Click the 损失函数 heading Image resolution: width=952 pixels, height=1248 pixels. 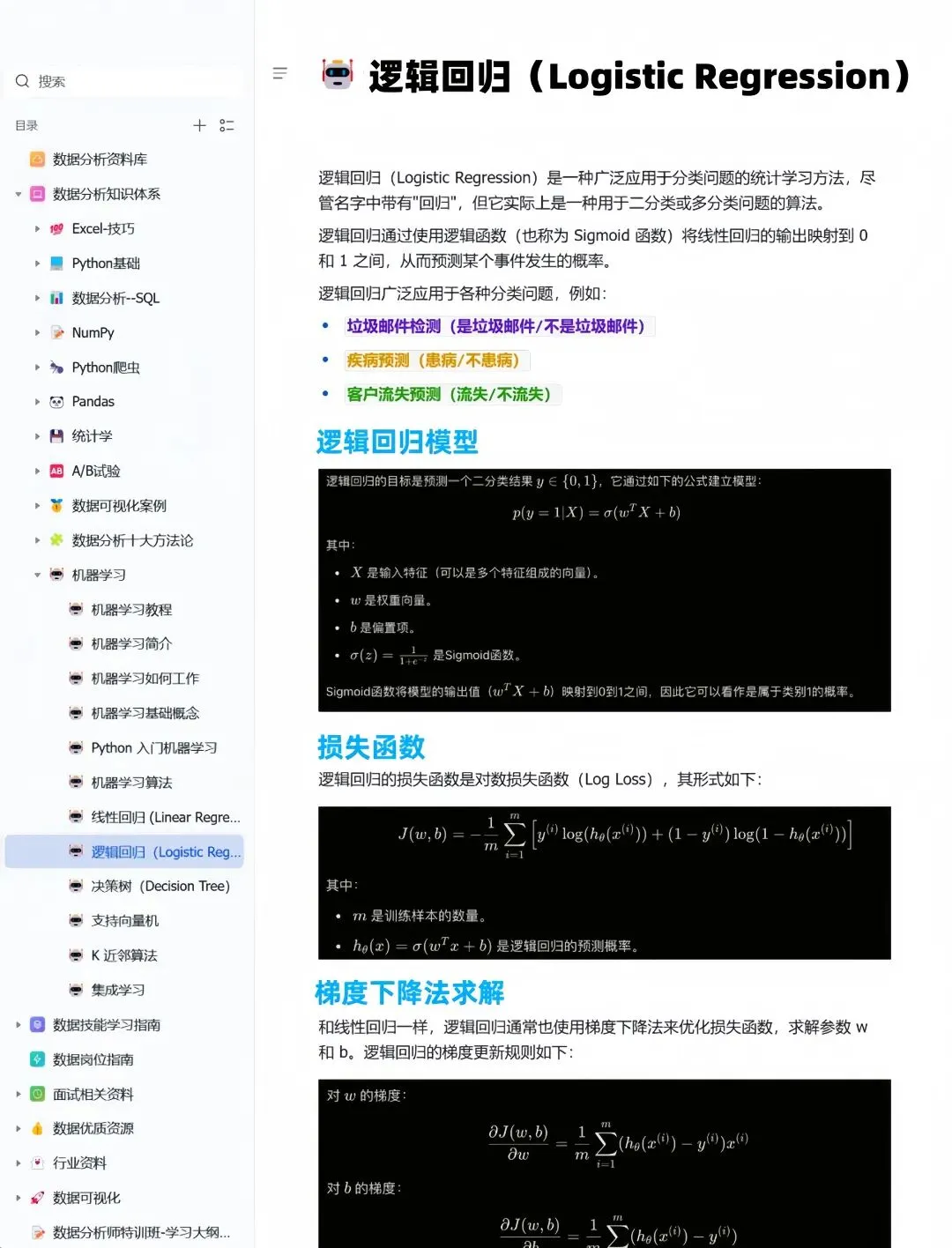(371, 747)
